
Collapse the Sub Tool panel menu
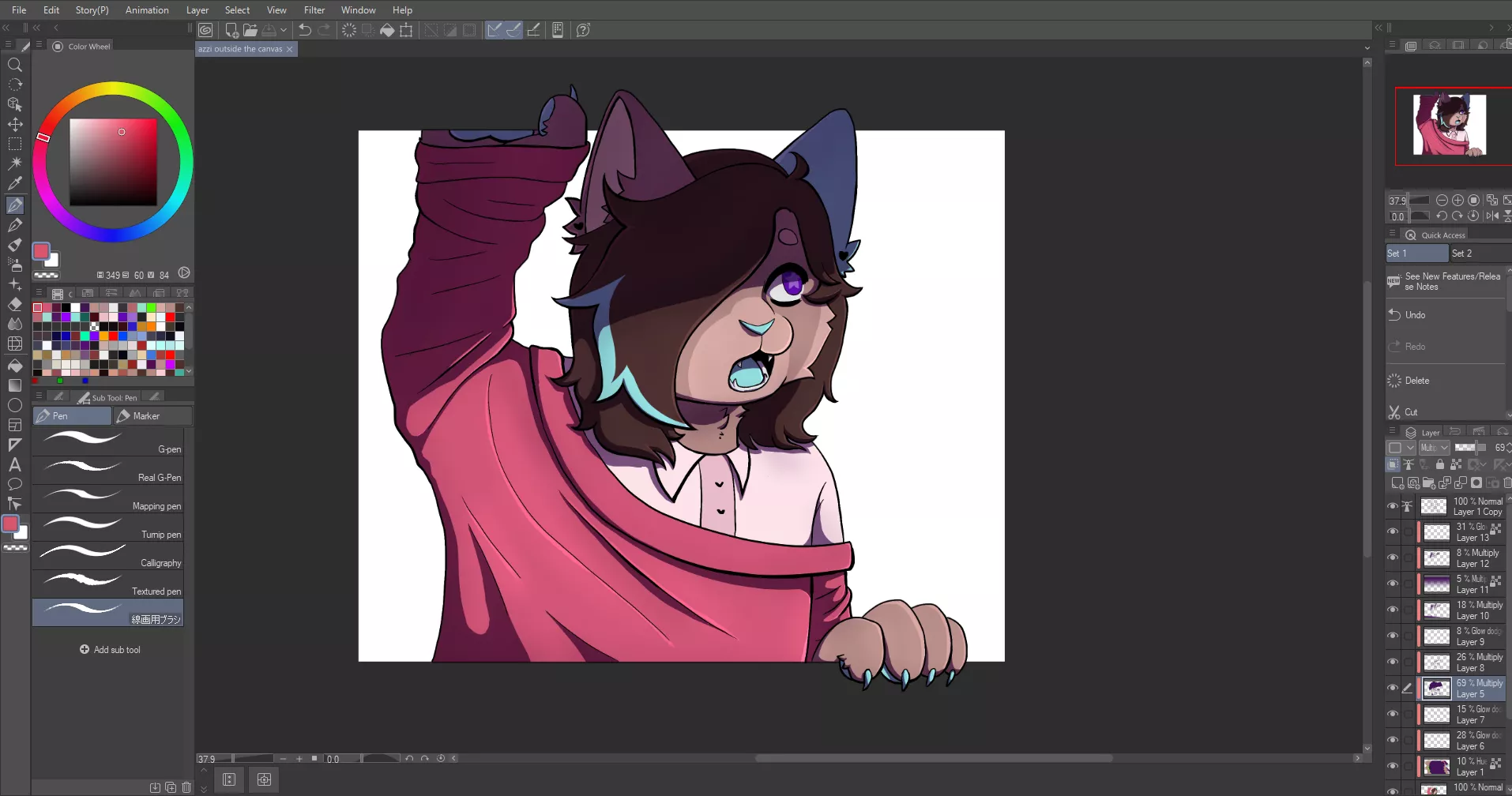(39, 396)
